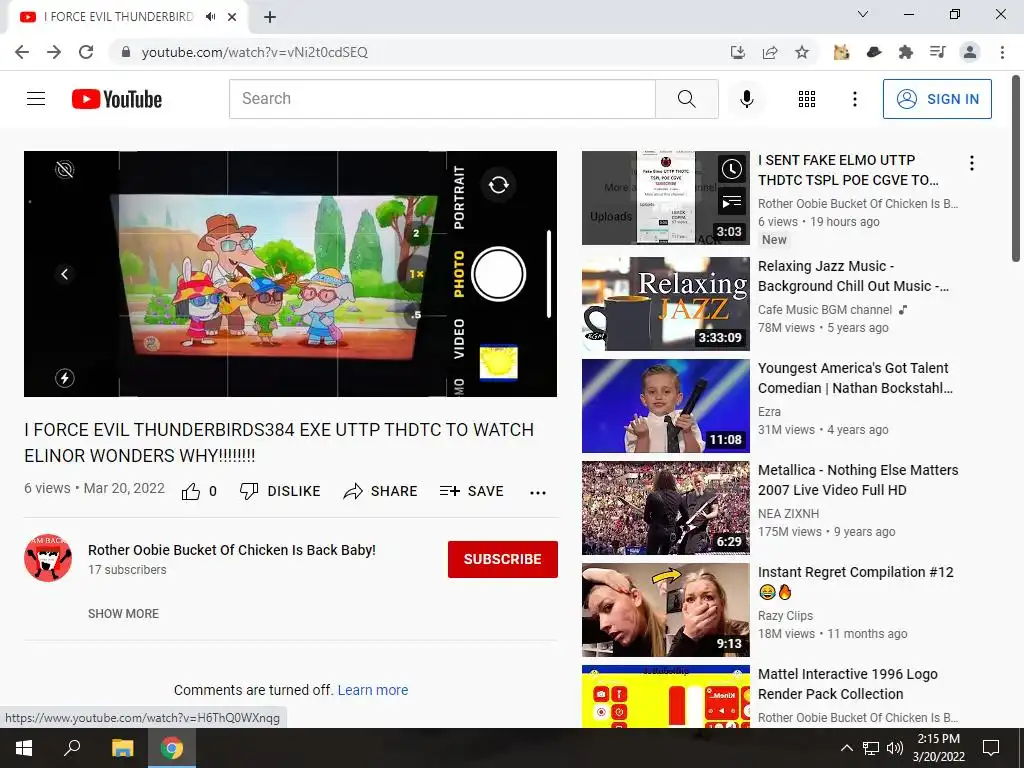Viewport: 1024px width, 768px height.
Task: Expand description with SHOW MORE
Action: (123, 614)
